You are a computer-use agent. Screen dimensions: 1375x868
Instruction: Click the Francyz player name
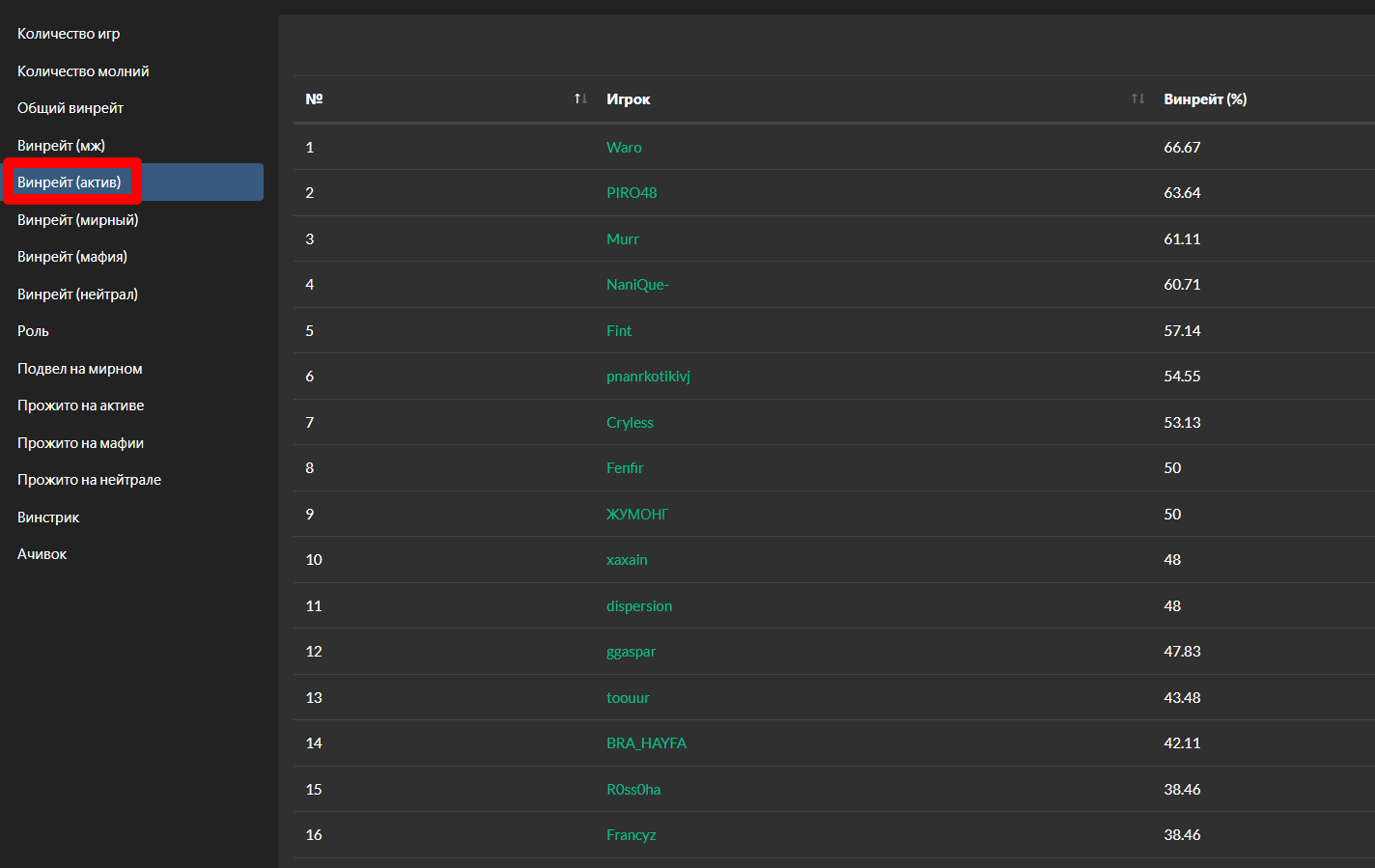pos(631,834)
